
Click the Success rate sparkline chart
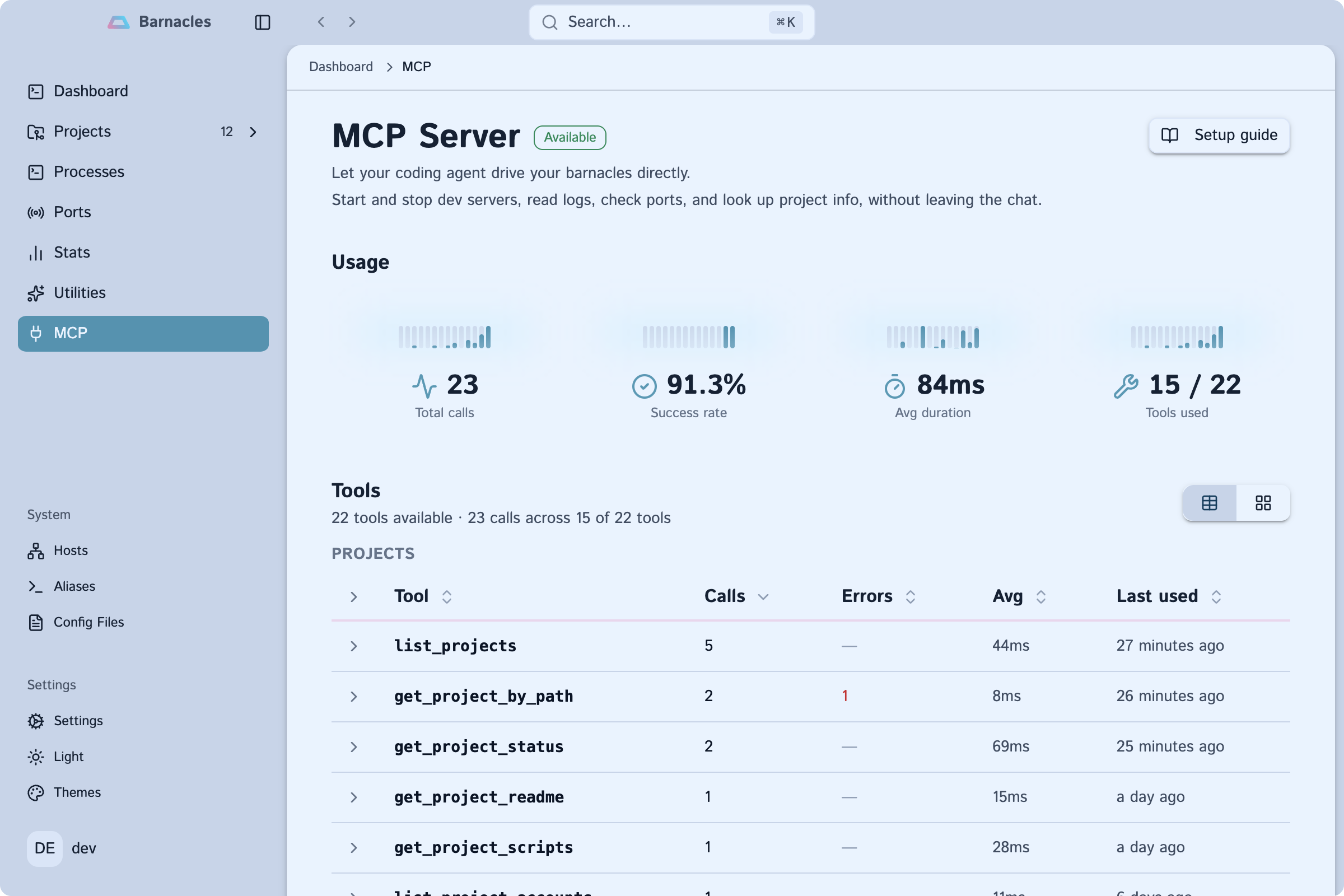coord(688,337)
